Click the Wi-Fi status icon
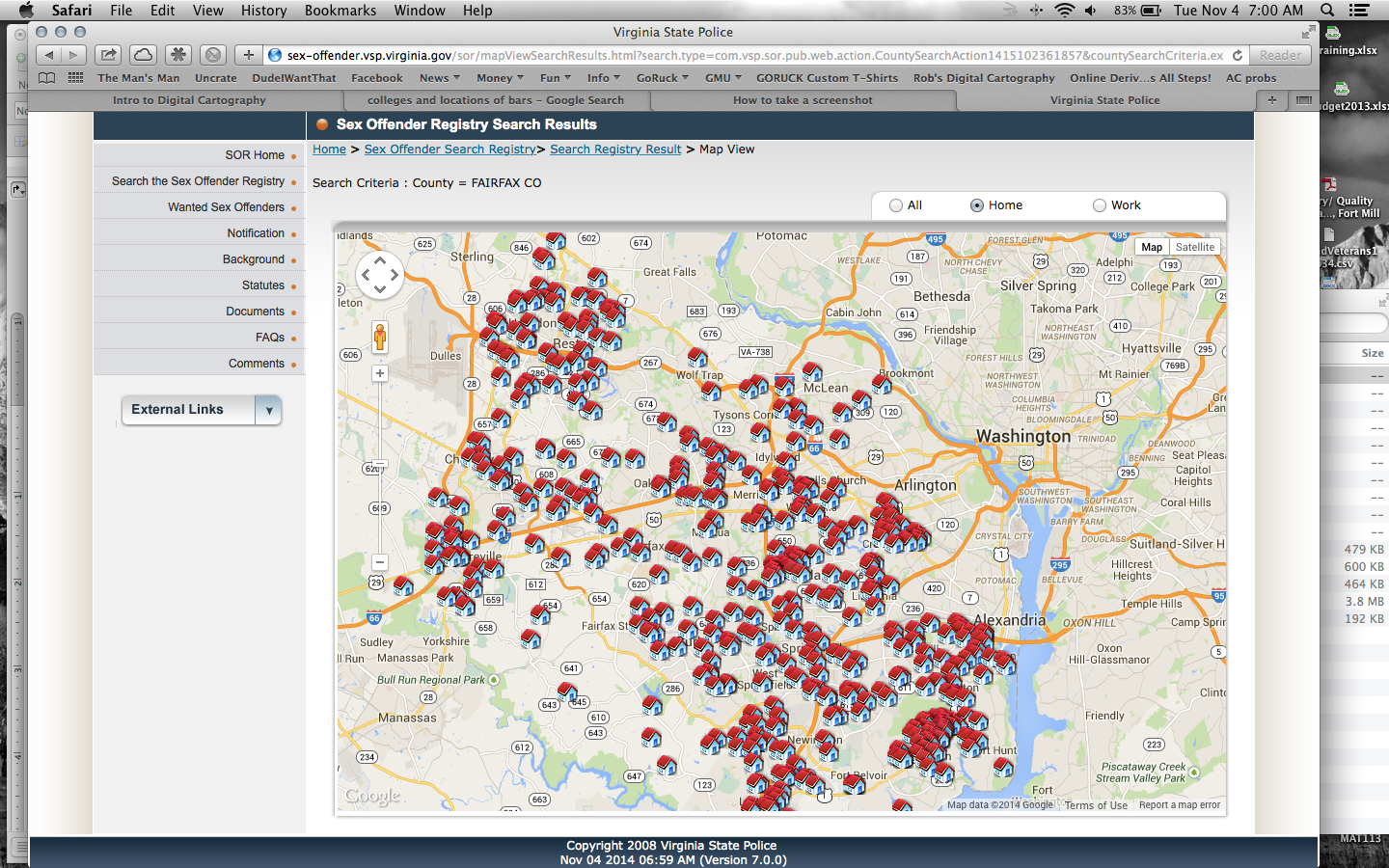1389x868 pixels. click(x=1065, y=11)
